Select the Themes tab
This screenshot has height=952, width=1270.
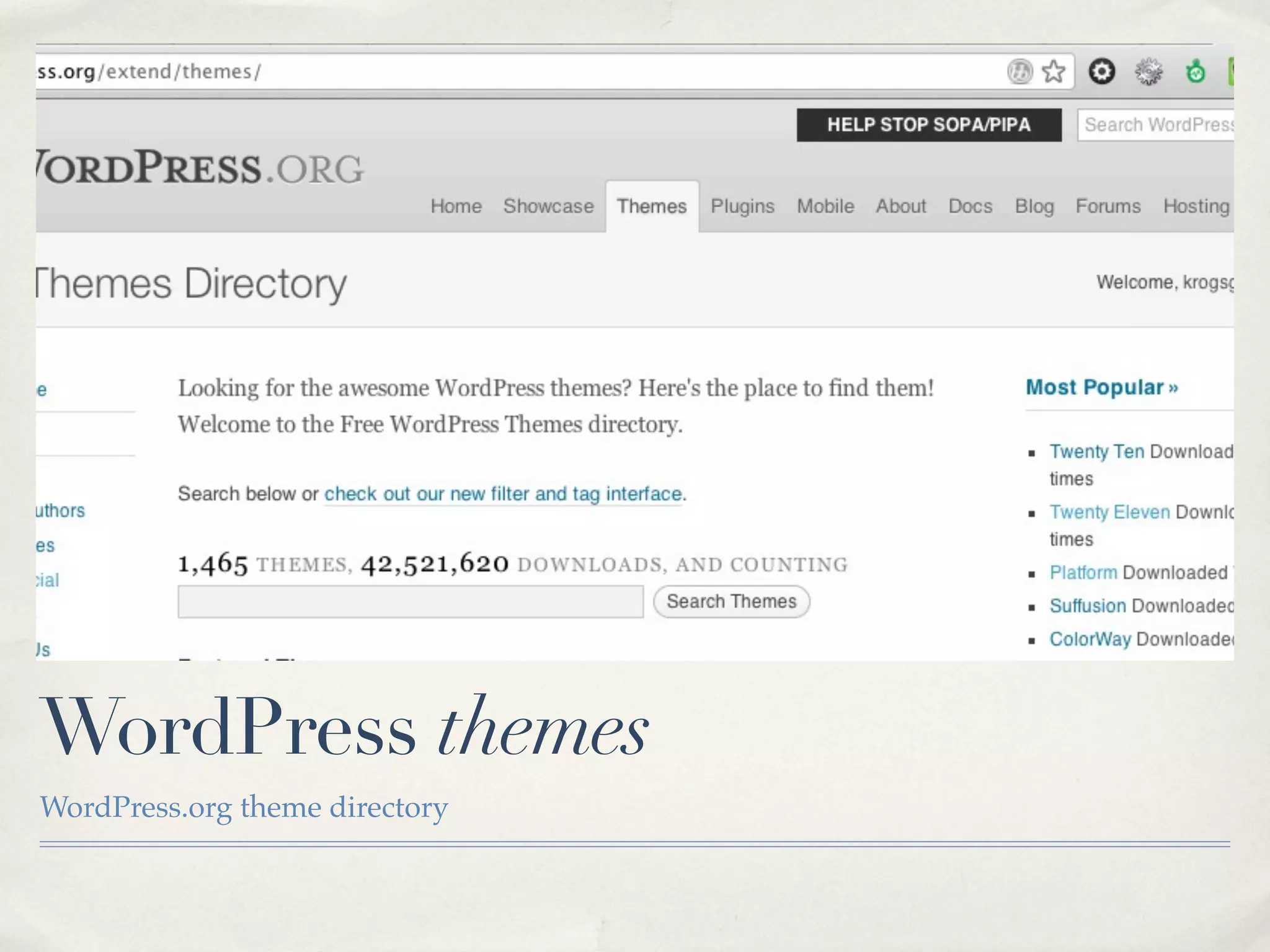(x=652, y=206)
